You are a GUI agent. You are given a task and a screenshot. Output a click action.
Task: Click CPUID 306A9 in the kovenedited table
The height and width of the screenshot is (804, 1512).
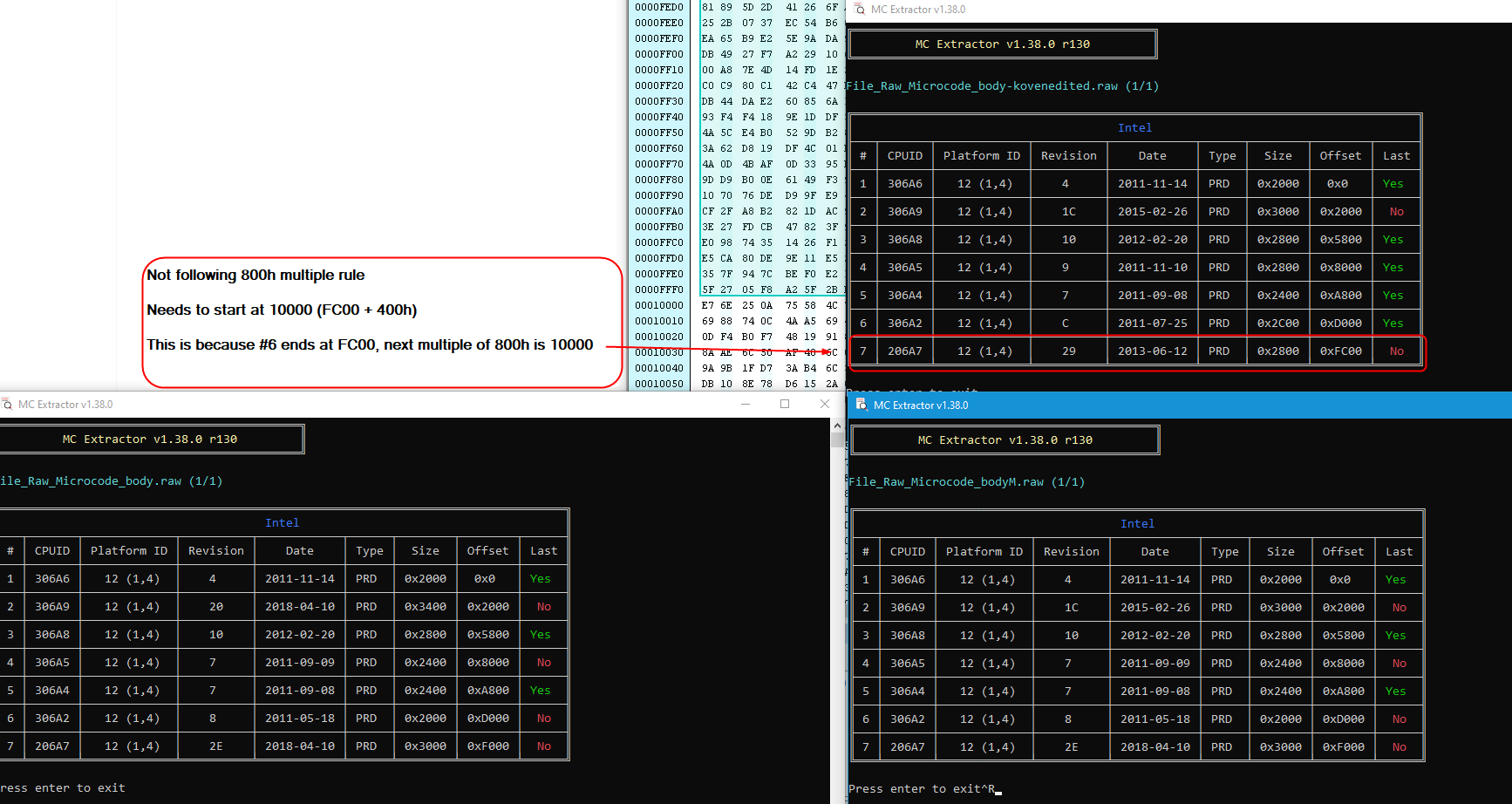click(x=905, y=211)
